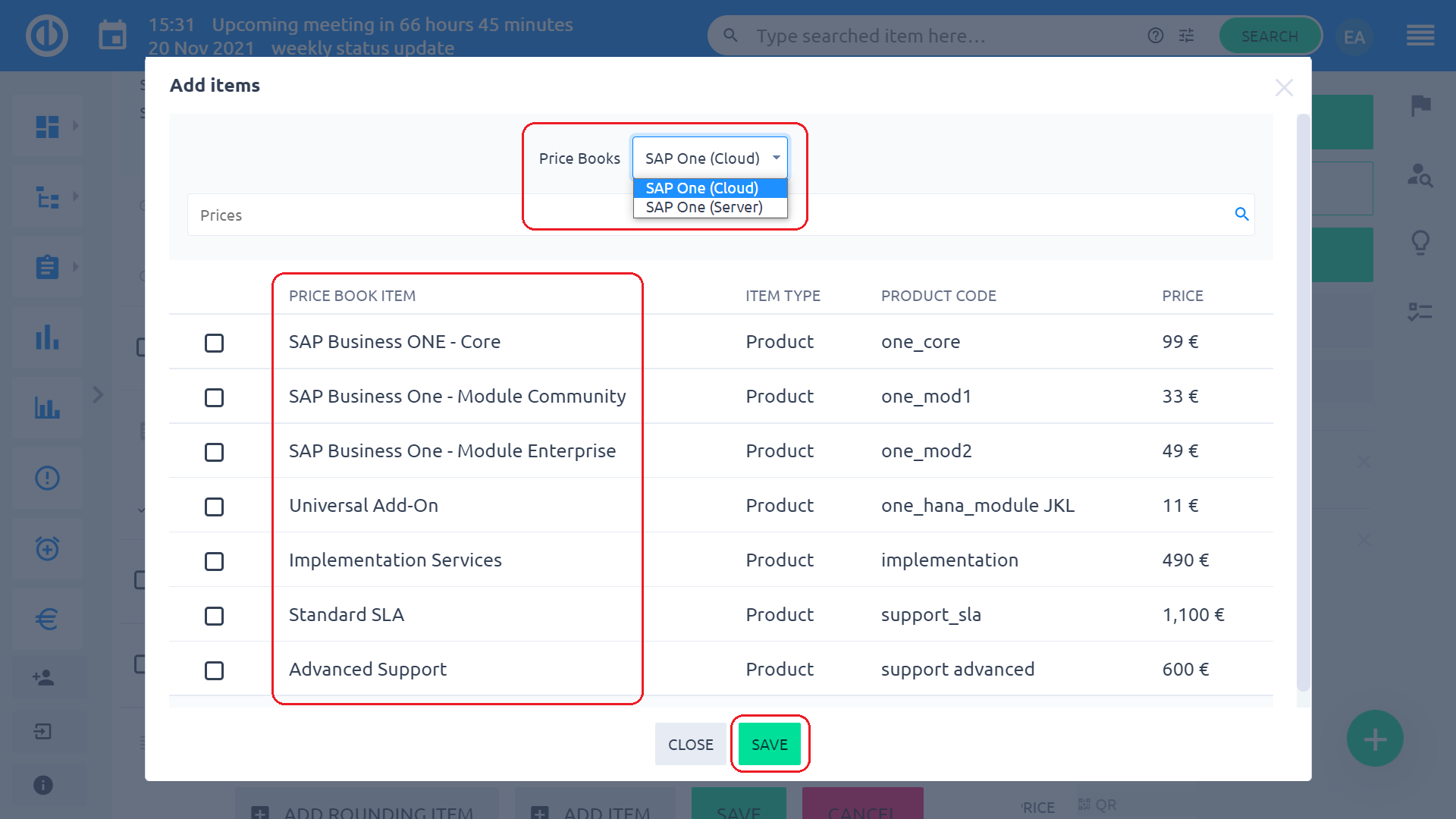1456x819 pixels.
Task: Open alarm add icon in sidebar
Action: (47, 548)
